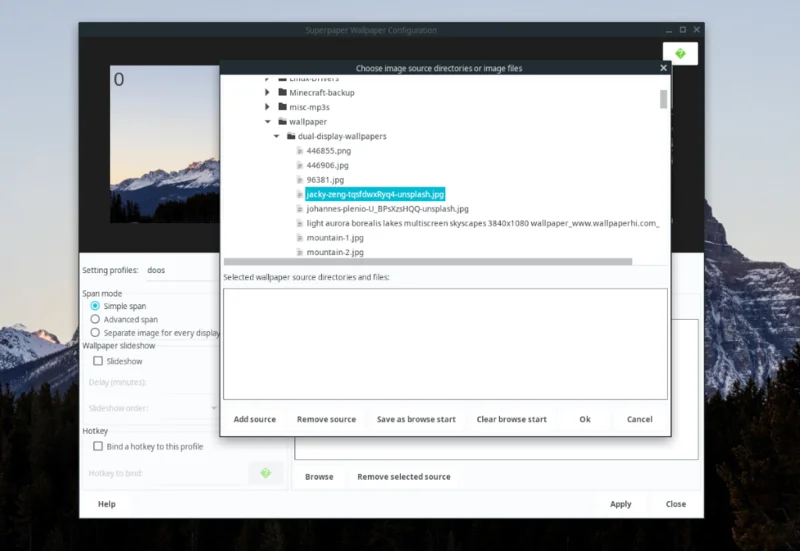Screen dimensions: 800x551
Task: Click Browse in the configuration window
Action: pyautogui.click(x=319, y=477)
